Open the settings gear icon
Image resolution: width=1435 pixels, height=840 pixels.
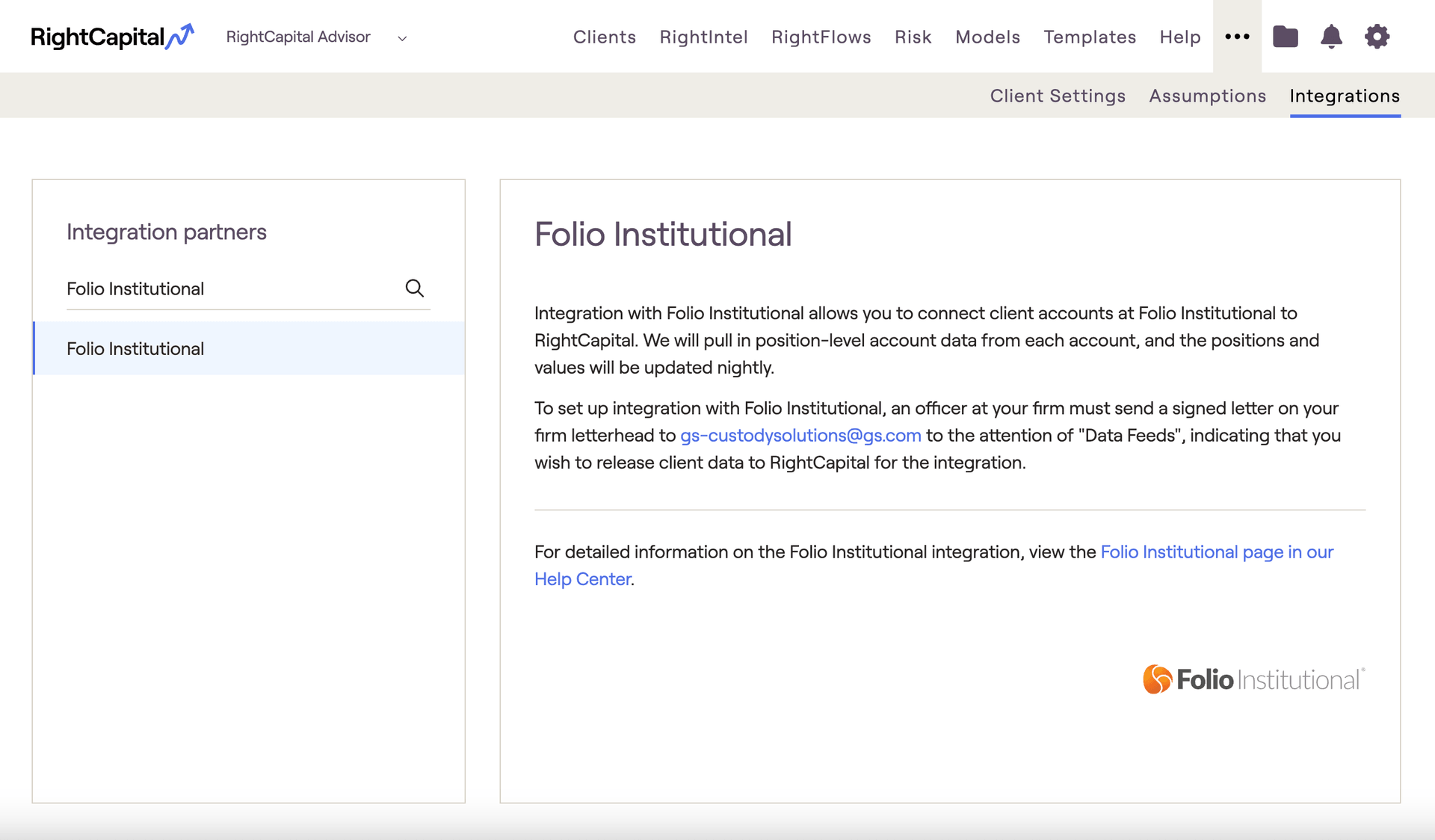tap(1377, 37)
